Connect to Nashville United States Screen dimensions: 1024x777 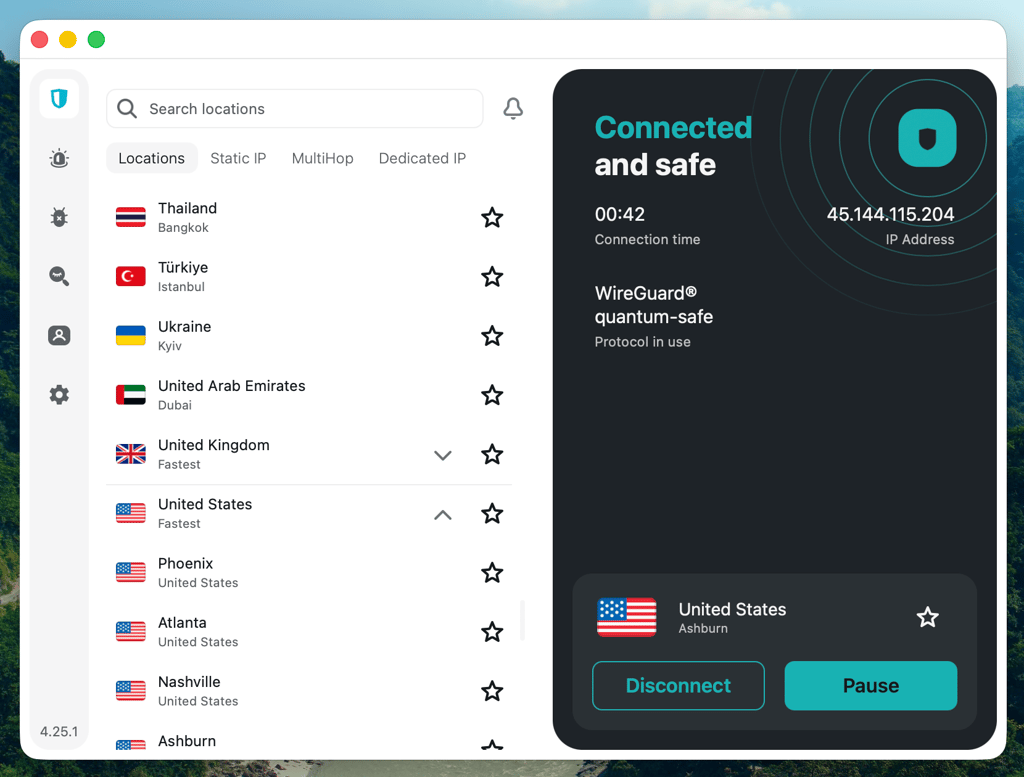click(x=309, y=691)
